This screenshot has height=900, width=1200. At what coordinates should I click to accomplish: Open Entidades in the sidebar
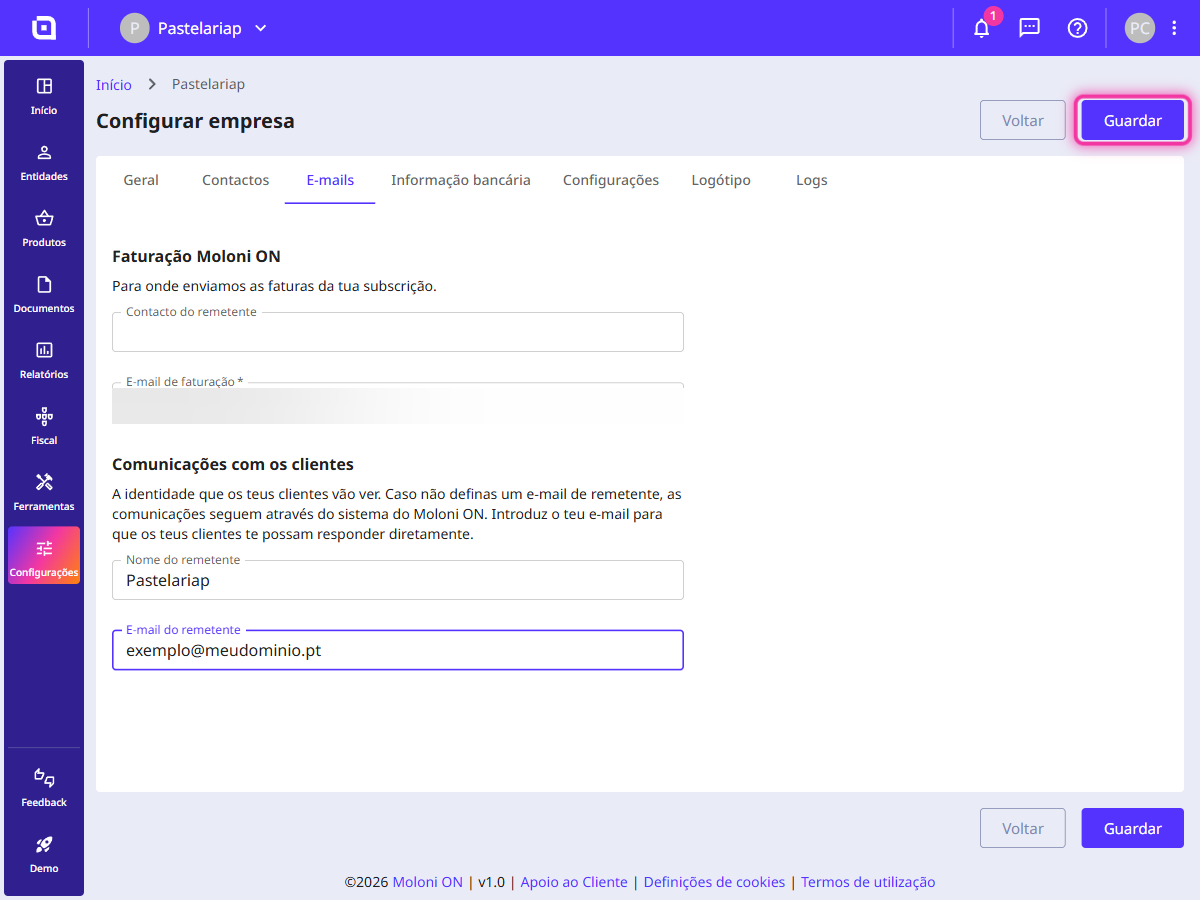pos(44,162)
